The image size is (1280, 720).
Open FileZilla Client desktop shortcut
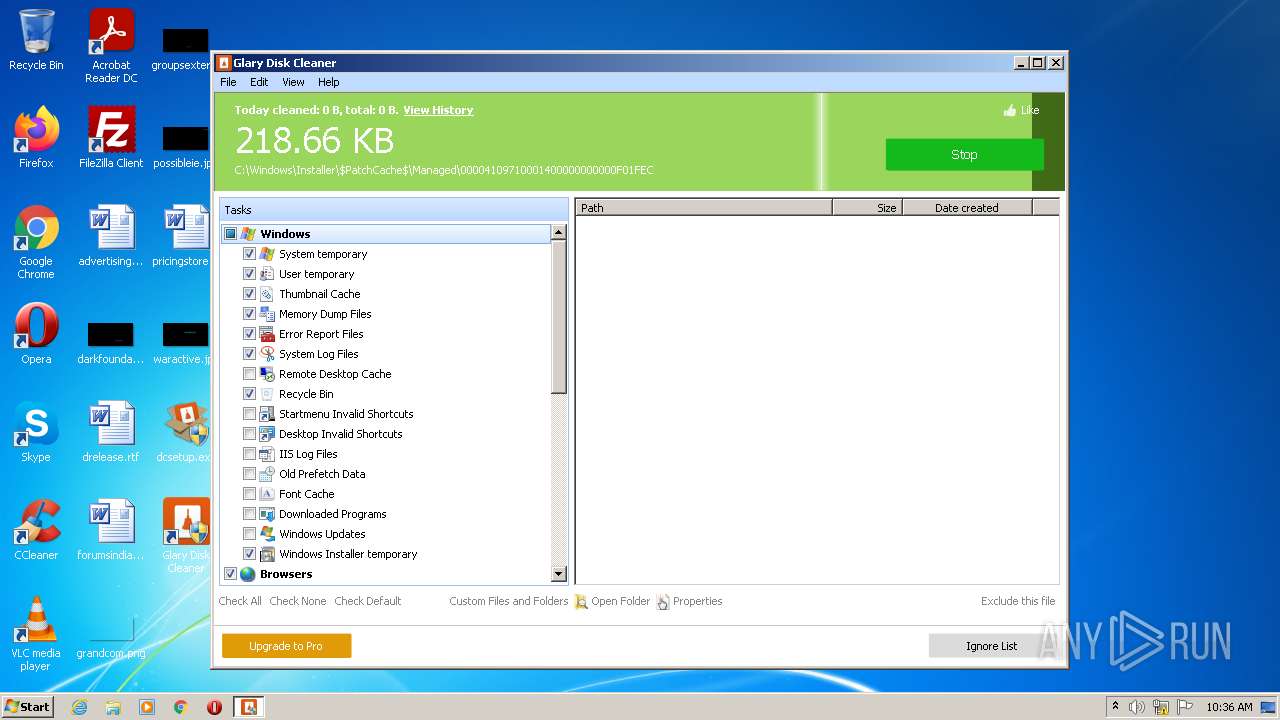(111, 138)
